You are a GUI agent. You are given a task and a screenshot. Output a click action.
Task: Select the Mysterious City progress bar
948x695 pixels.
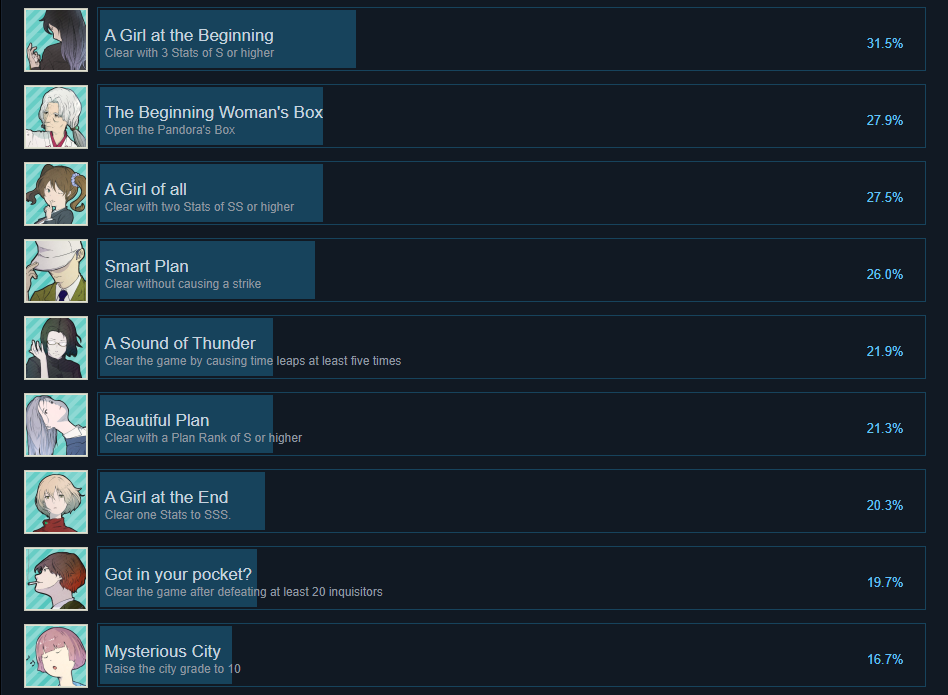tap(166, 656)
